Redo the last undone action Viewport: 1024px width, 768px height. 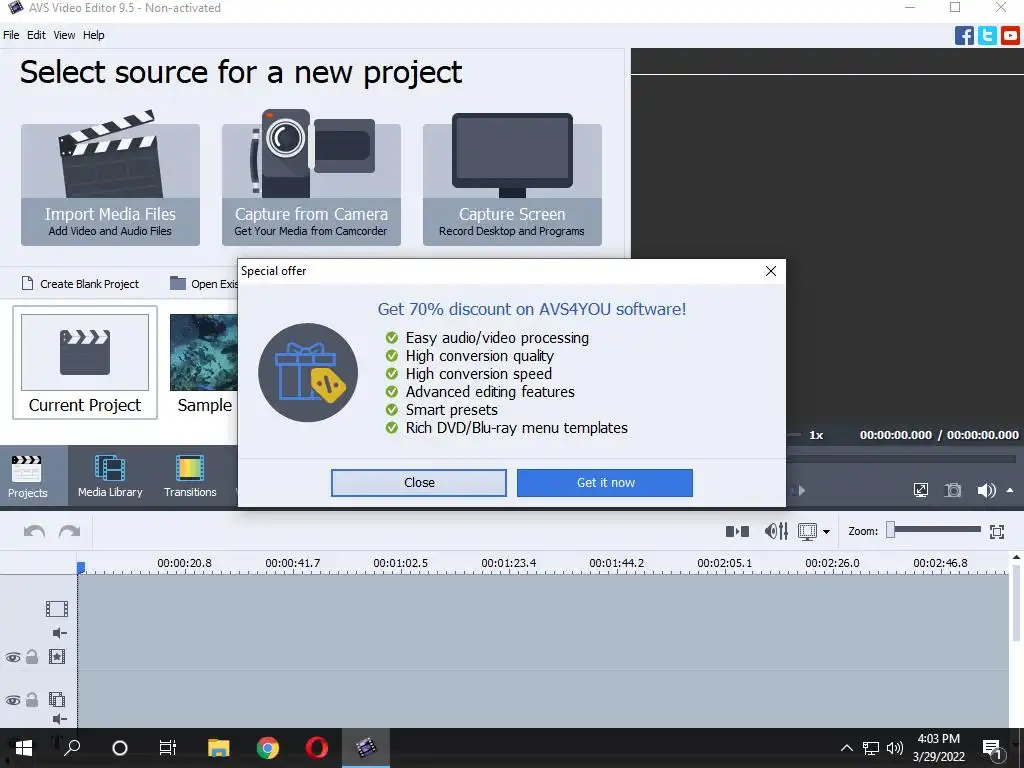coord(69,532)
